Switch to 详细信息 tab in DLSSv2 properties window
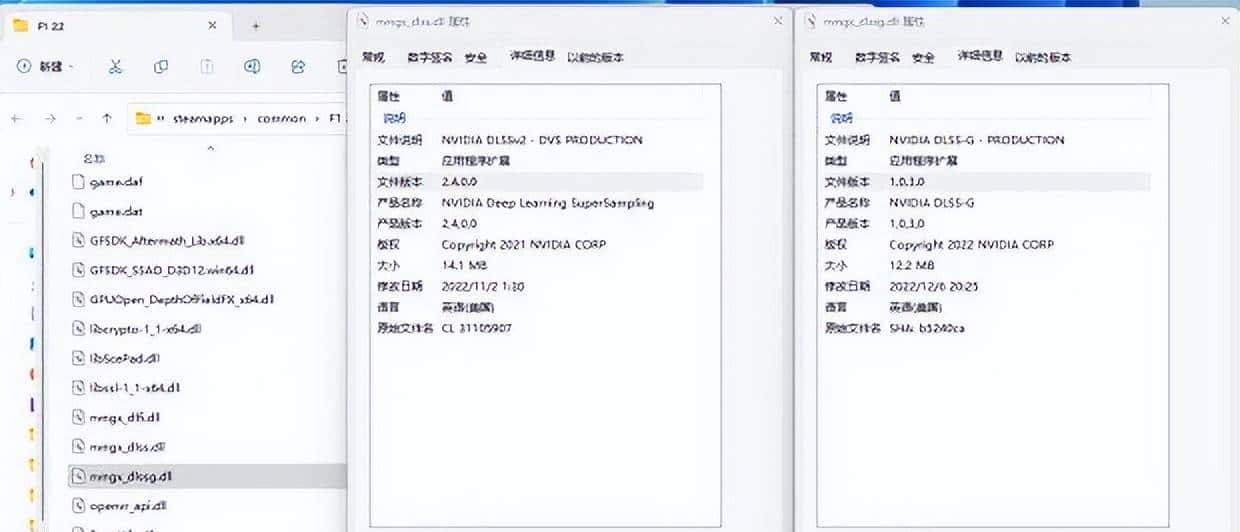1240x532 pixels. [x=532, y=58]
